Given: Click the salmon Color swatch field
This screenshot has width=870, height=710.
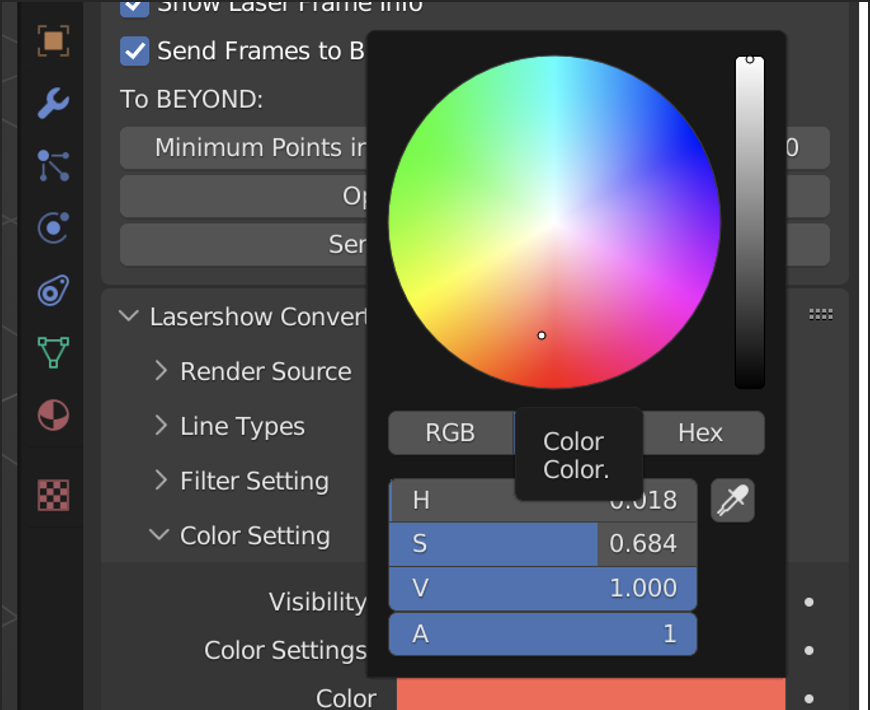Looking at the screenshot, I should pos(590,696).
